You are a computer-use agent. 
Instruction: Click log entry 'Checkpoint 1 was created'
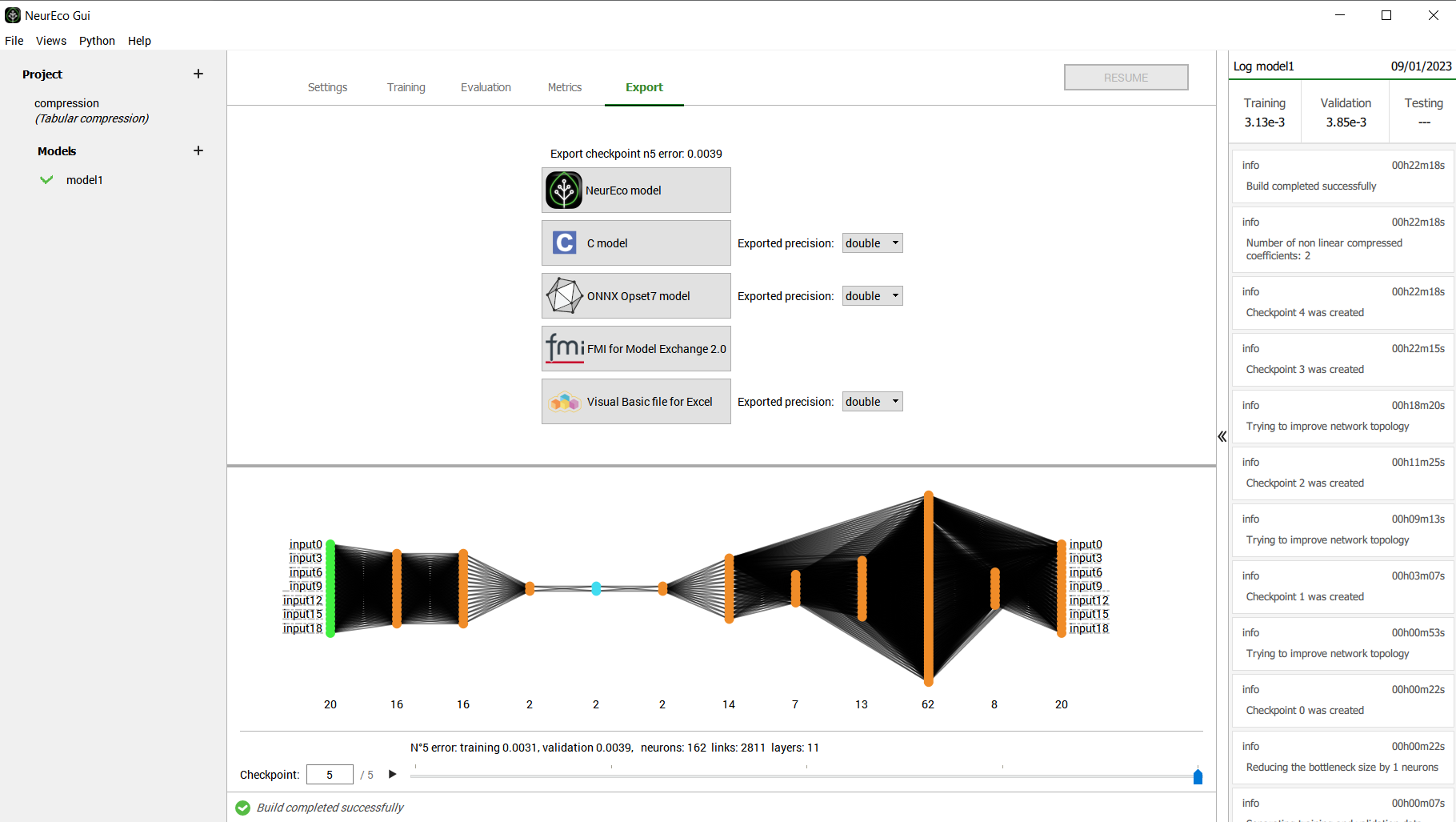click(1342, 587)
